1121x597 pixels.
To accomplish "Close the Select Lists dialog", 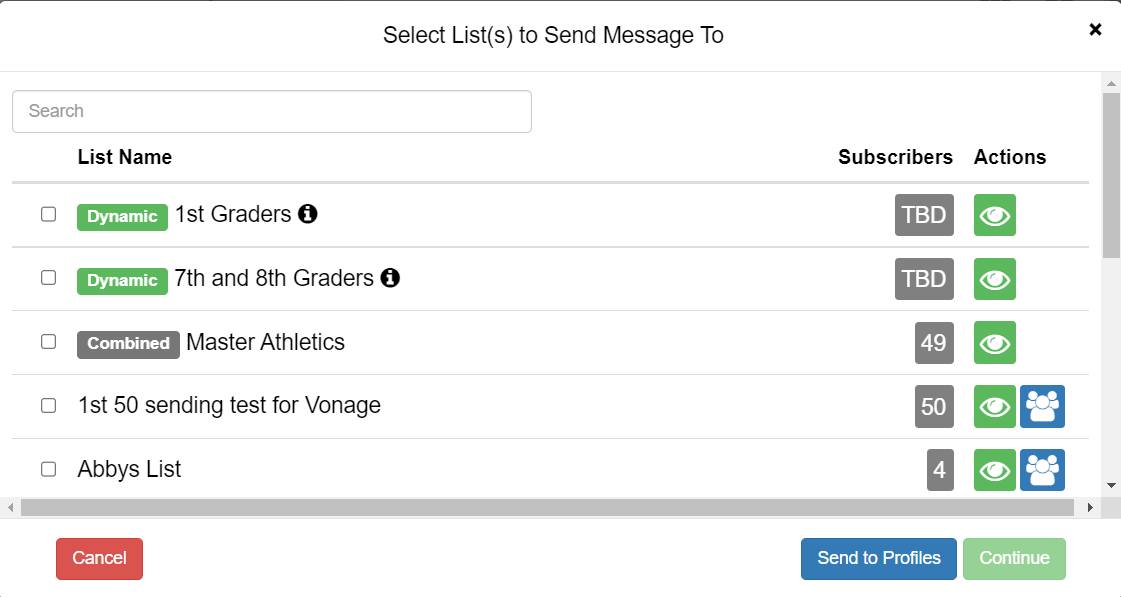I will (x=1095, y=29).
